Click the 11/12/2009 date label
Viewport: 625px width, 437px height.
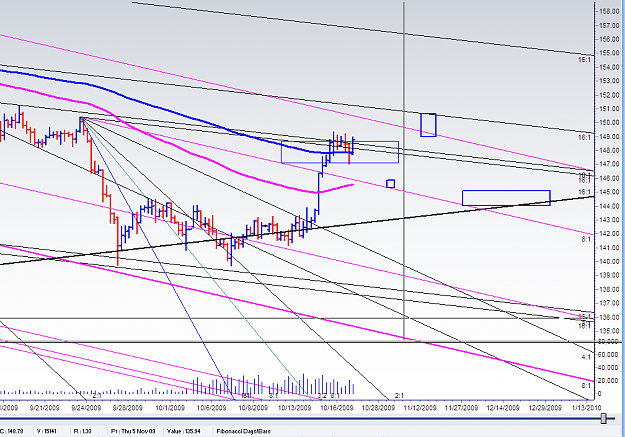pyautogui.click(x=420, y=408)
